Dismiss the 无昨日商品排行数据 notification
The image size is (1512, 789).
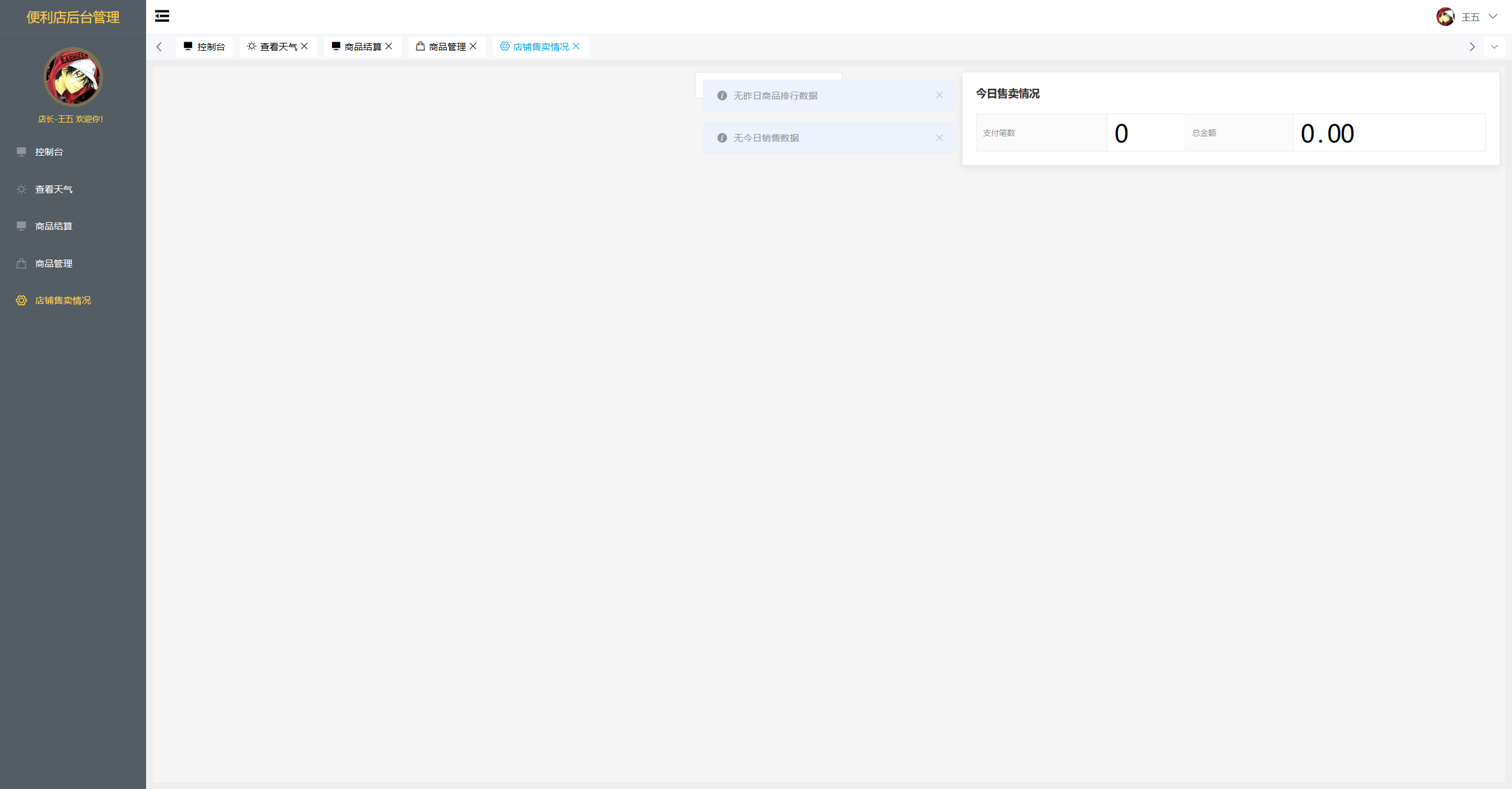939,95
